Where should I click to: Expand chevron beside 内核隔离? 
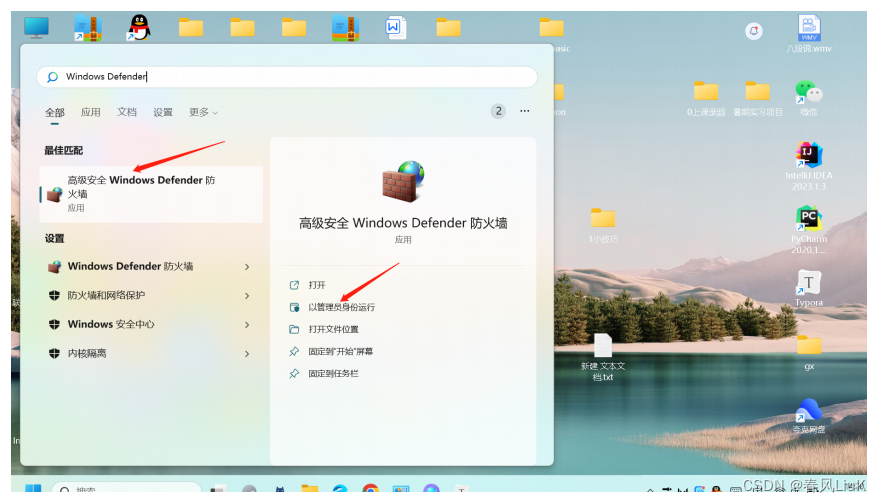pyautogui.click(x=247, y=354)
